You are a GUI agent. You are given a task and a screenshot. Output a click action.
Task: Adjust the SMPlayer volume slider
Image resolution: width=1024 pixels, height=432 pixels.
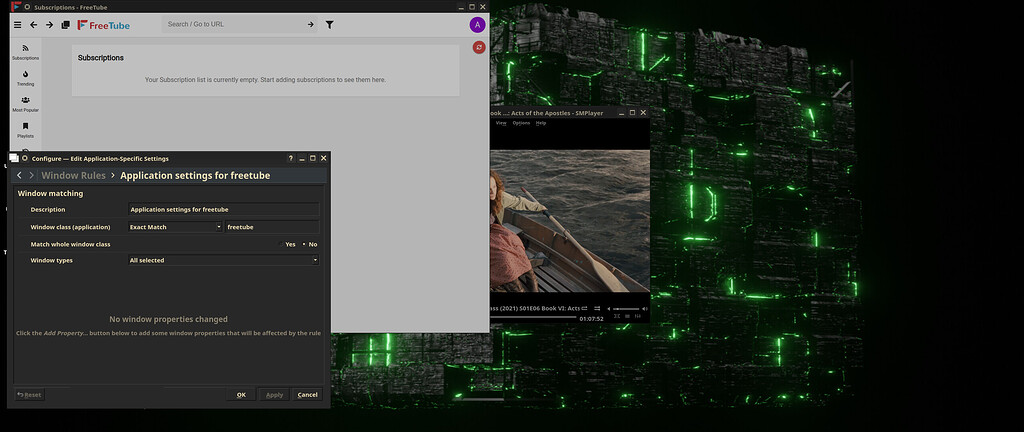[x=626, y=309]
